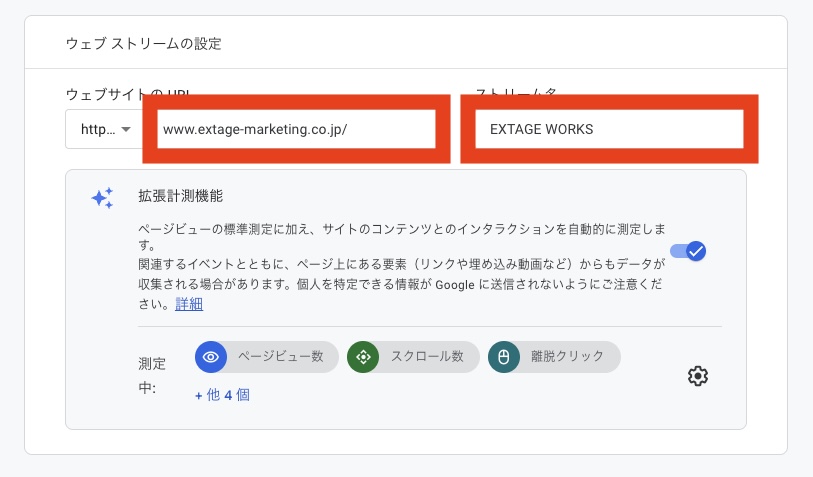Select the ページビュー数 chip
This screenshot has width=813, height=477.
267,357
